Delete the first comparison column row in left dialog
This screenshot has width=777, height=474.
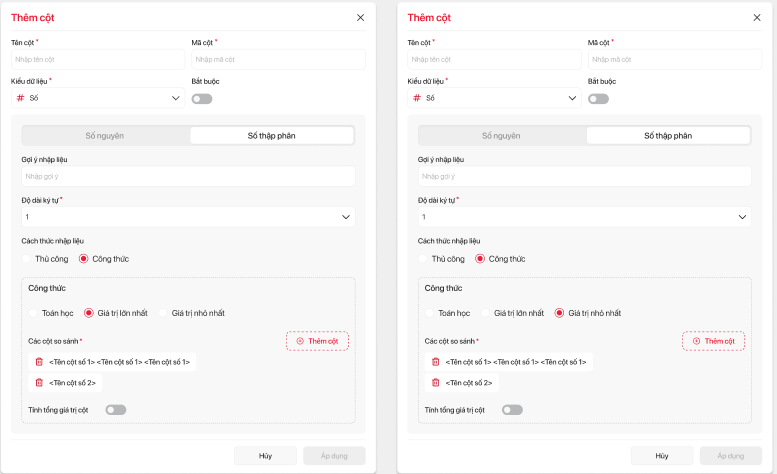[x=39, y=362]
